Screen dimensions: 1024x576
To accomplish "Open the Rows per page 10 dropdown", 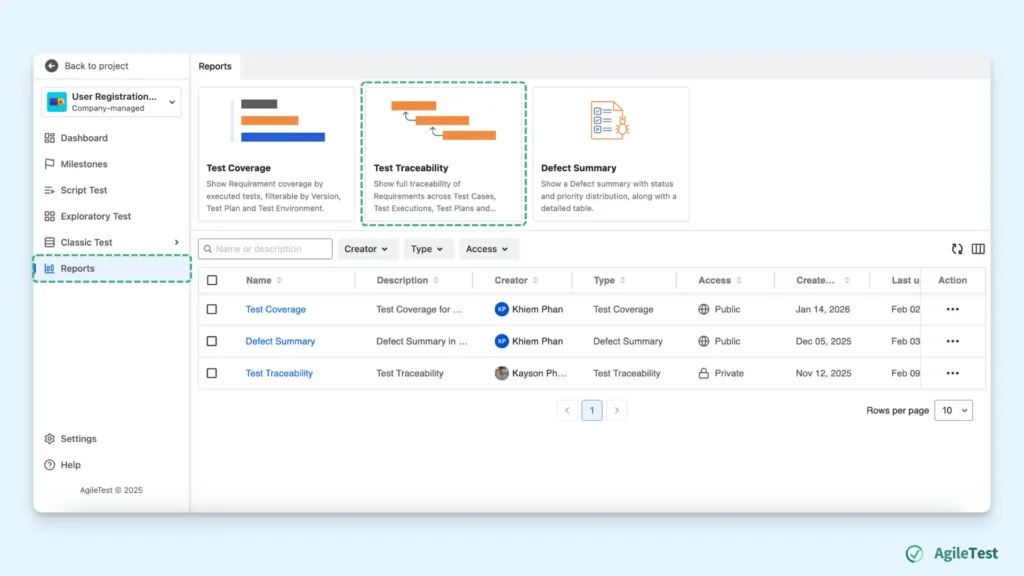I will tap(953, 410).
